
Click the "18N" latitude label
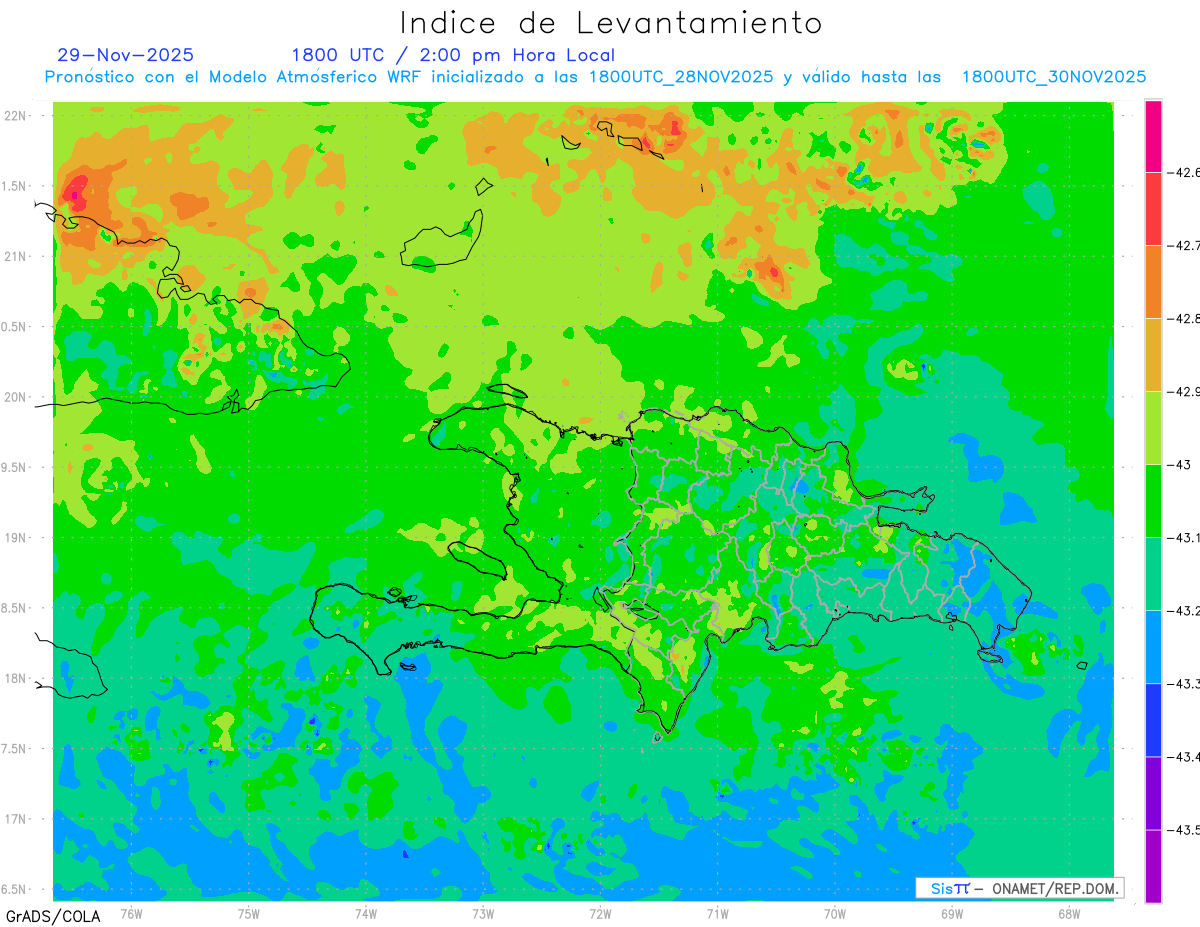pyautogui.click(x=16, y=679)
